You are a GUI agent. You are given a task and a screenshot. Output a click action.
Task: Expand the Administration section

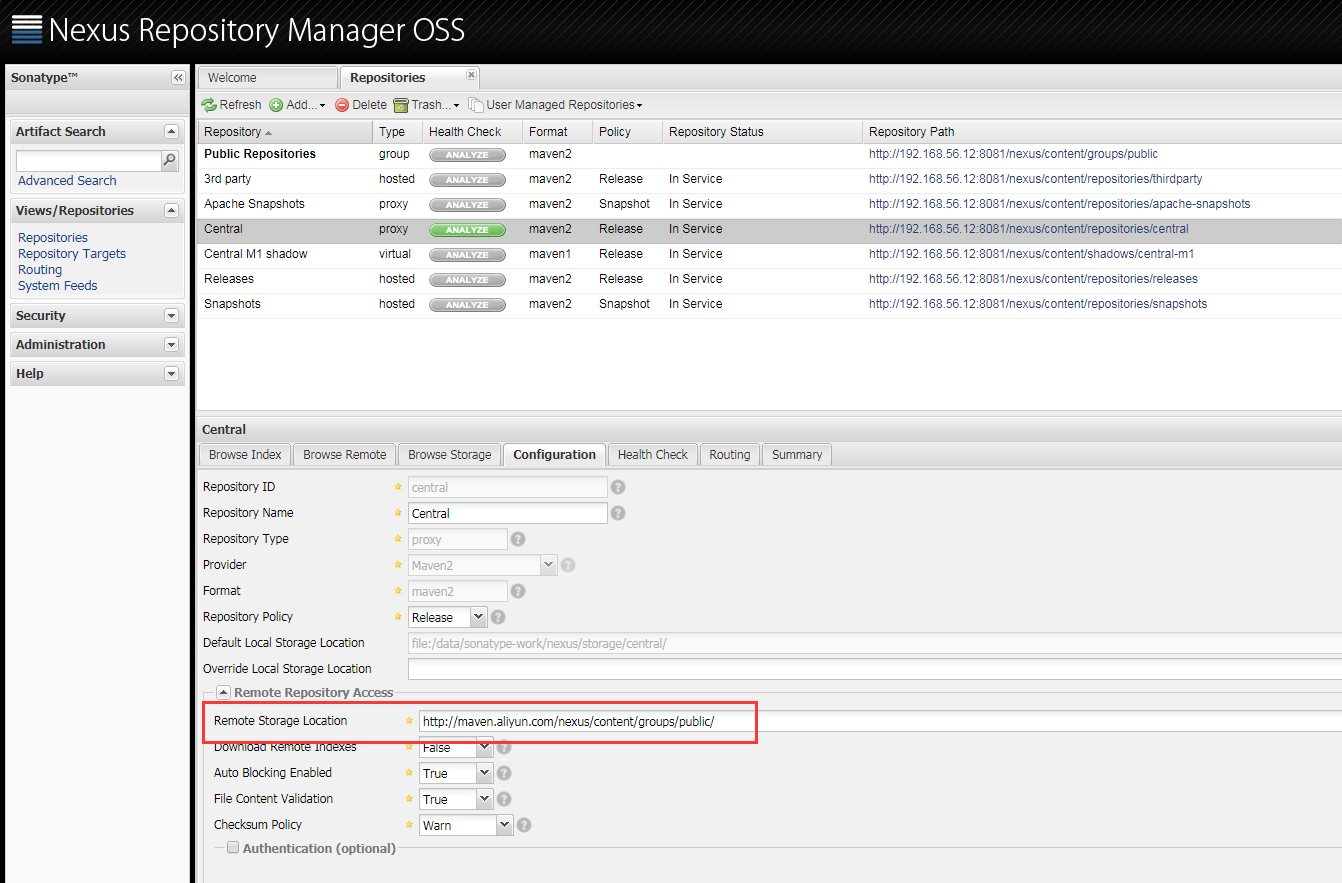pos(171,345)
